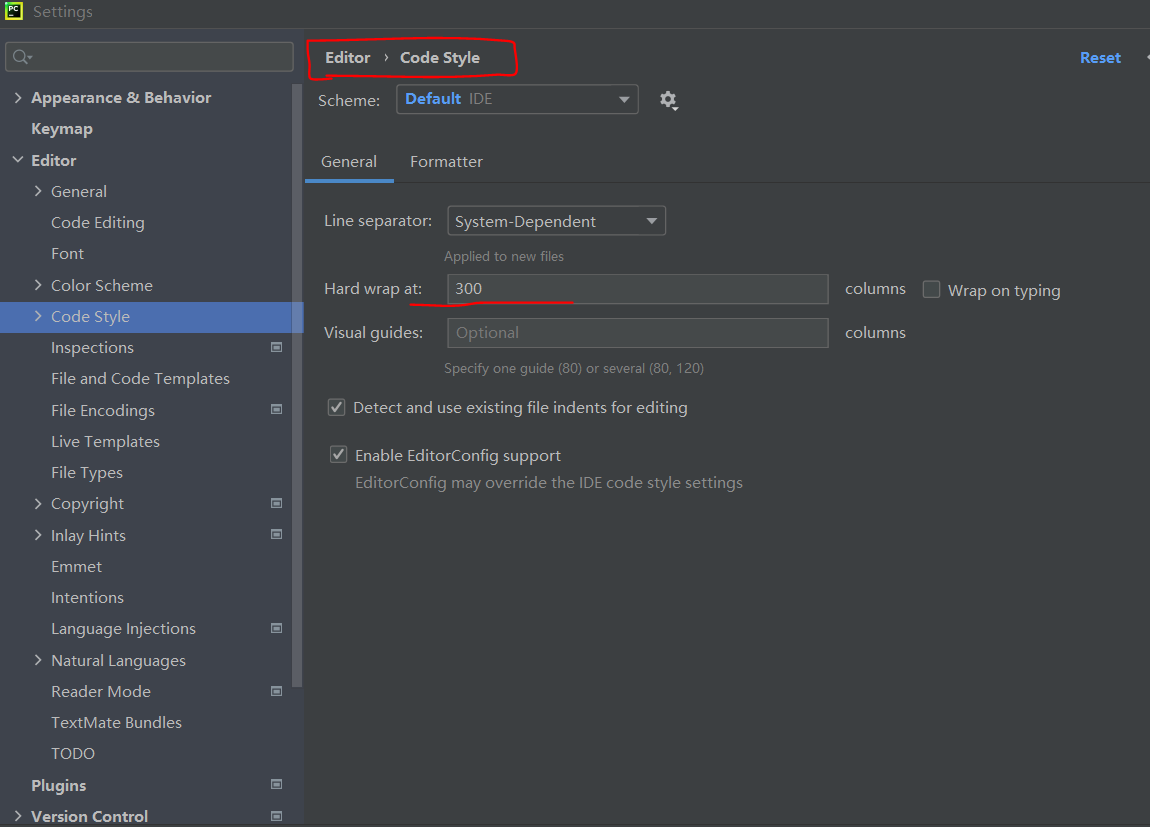Expand the Natural Languages node

tap(38, 660)
